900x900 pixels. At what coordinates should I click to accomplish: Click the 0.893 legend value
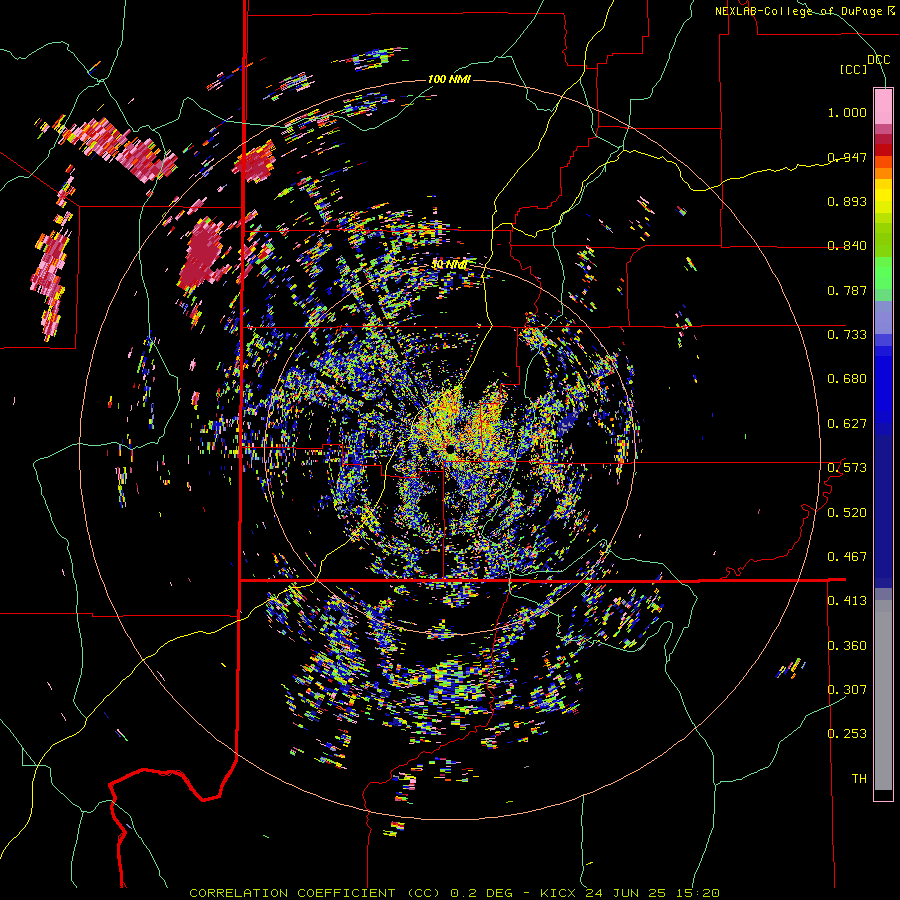point(847,201)
